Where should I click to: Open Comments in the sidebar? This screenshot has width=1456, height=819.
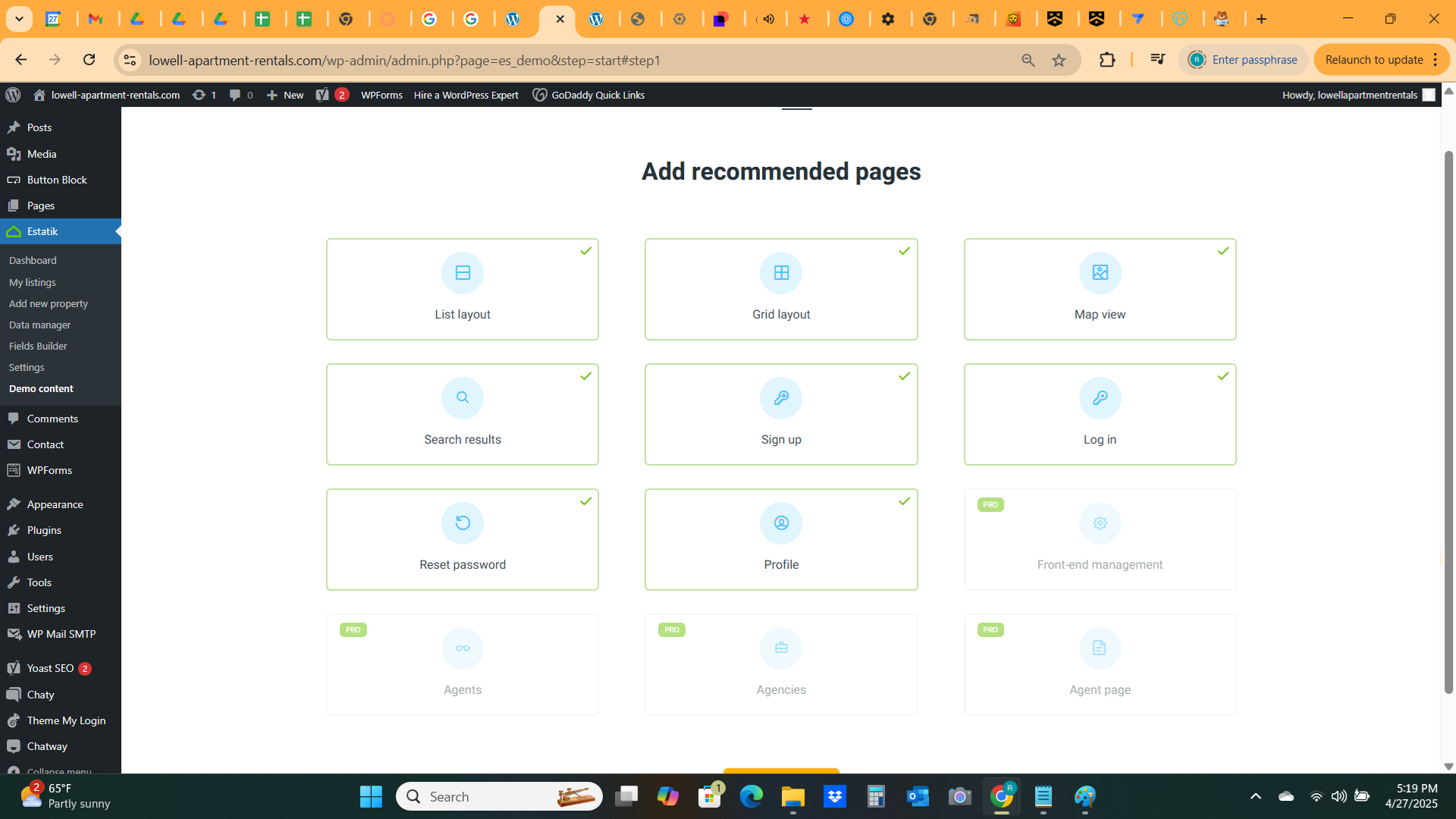(x=61, y=419)
